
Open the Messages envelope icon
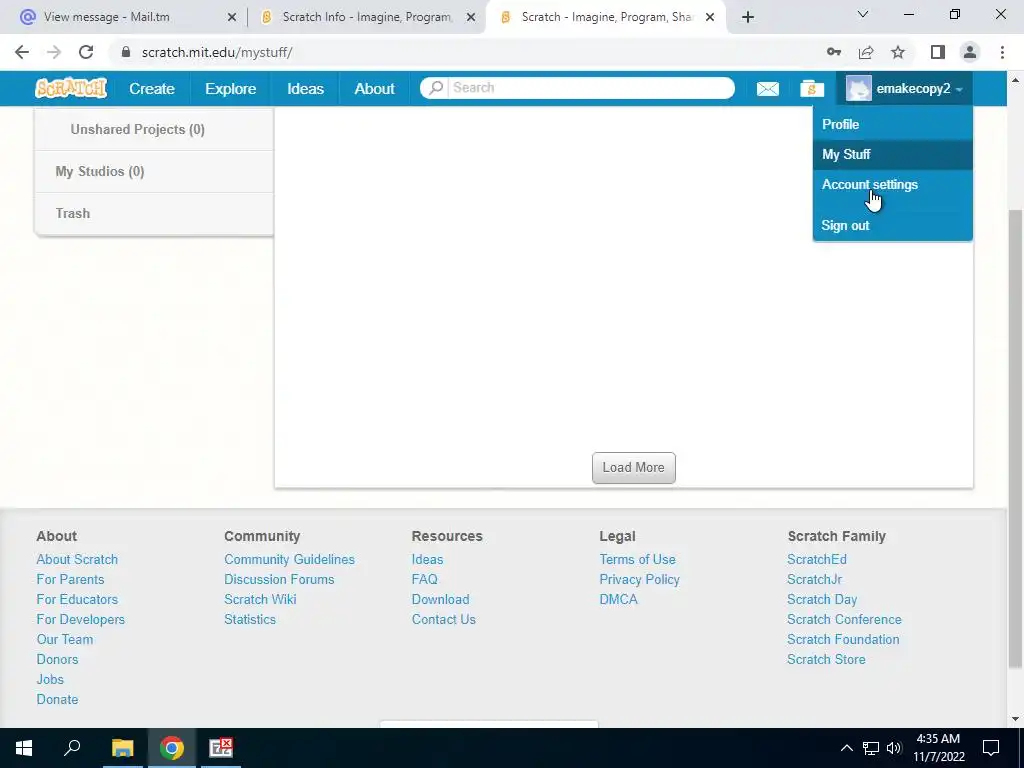767,89
